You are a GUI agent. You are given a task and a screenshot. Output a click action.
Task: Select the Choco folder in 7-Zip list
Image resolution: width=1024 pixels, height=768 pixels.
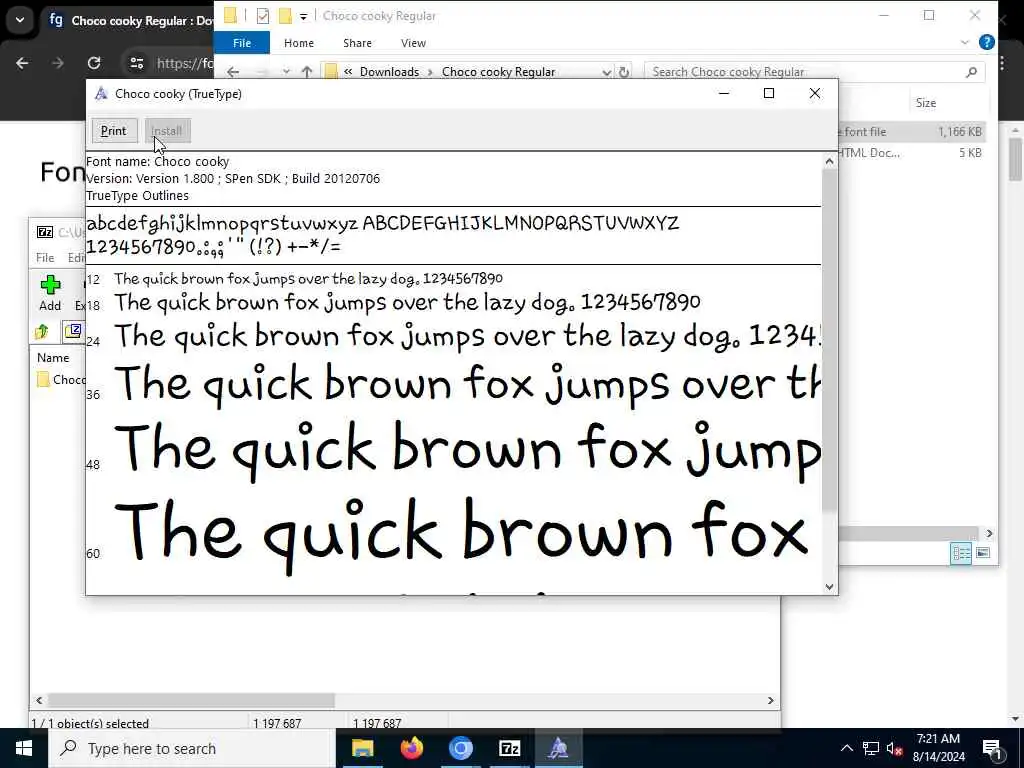(x=61, y=379)
